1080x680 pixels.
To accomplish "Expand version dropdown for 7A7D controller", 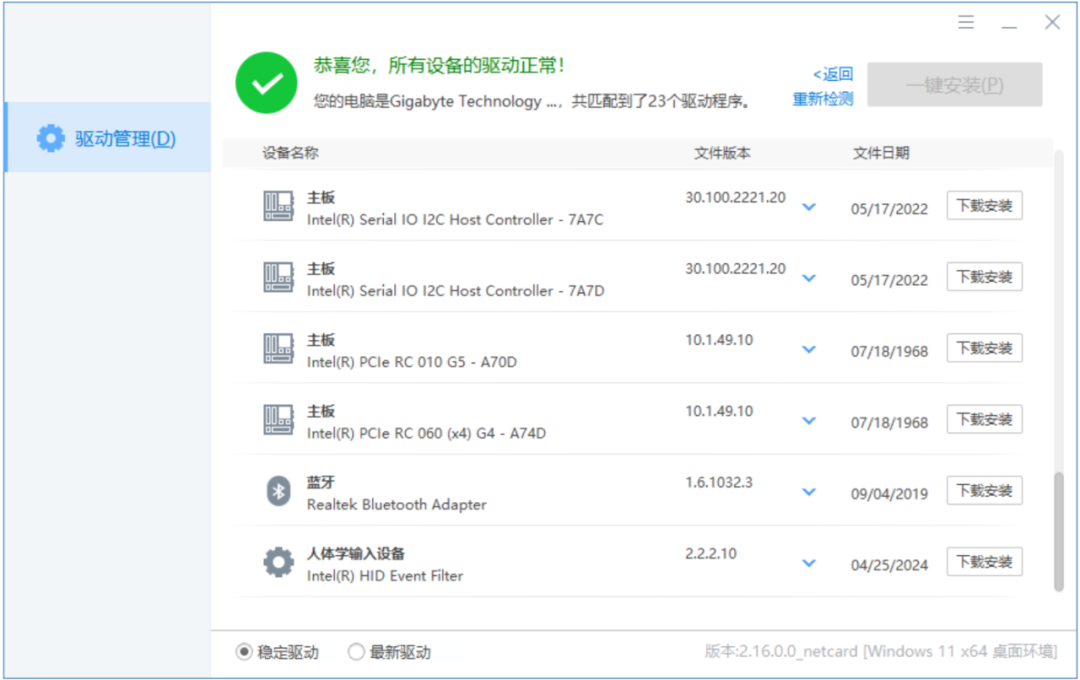I will click(809, 278).
